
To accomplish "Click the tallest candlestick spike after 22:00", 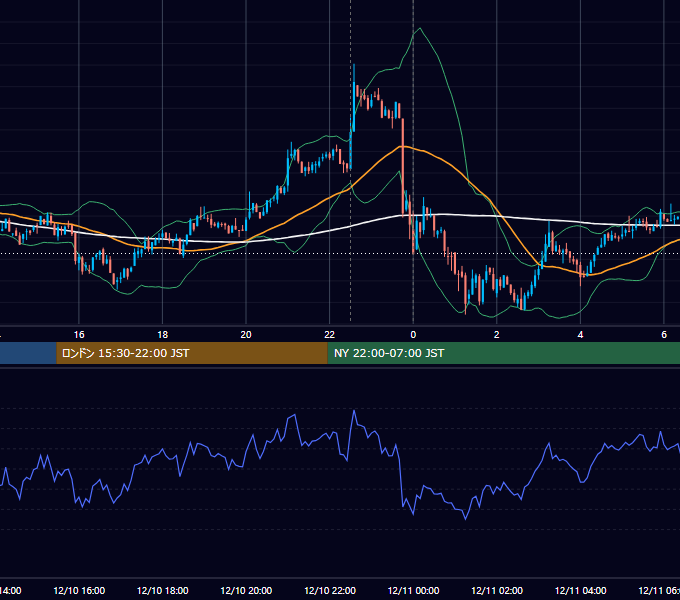I will 354,98.
